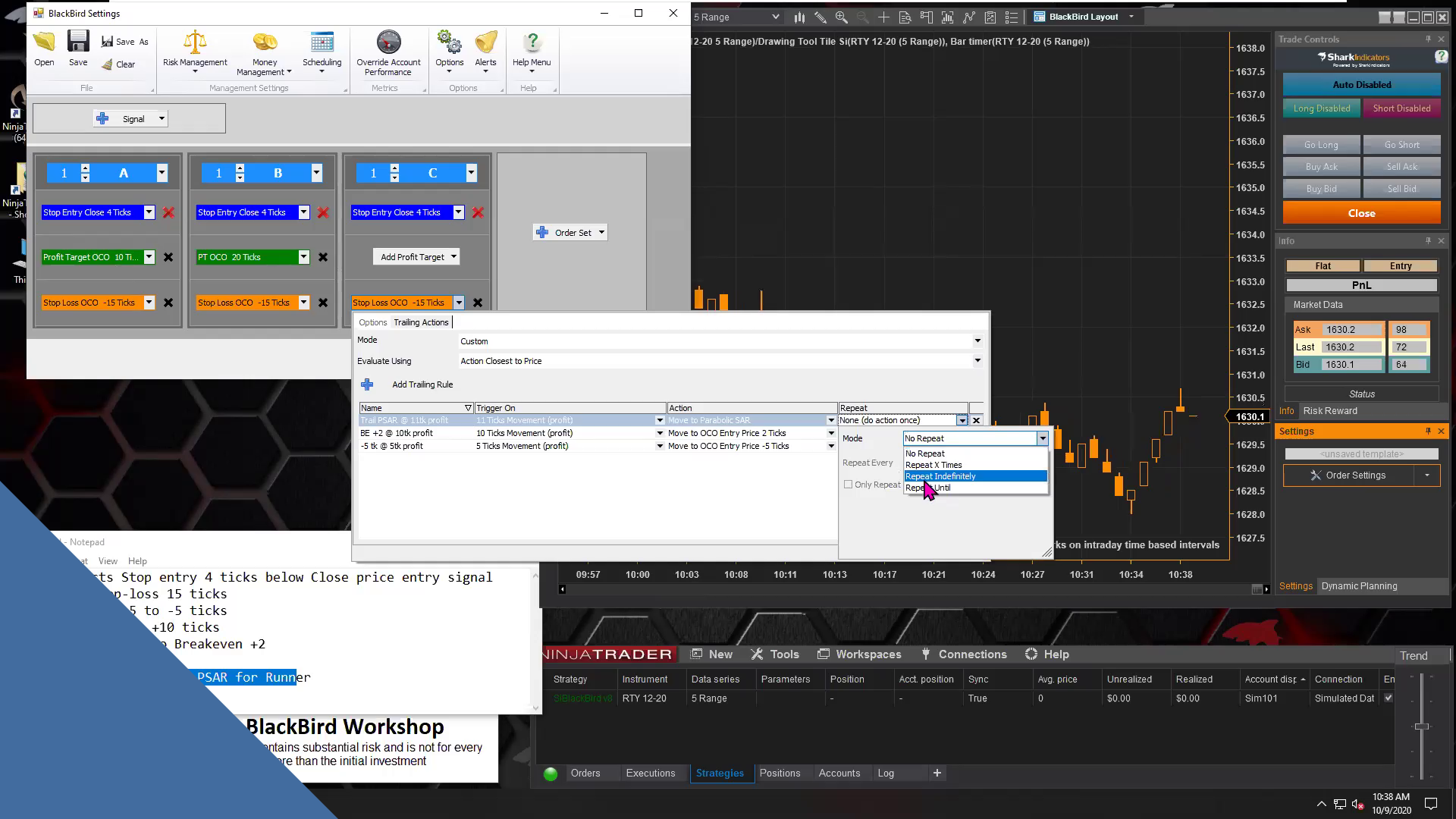This screenshot has height=819, width=1456.
Task: Delete Stop Entry in order set A
Action: [x=168, y=212]
